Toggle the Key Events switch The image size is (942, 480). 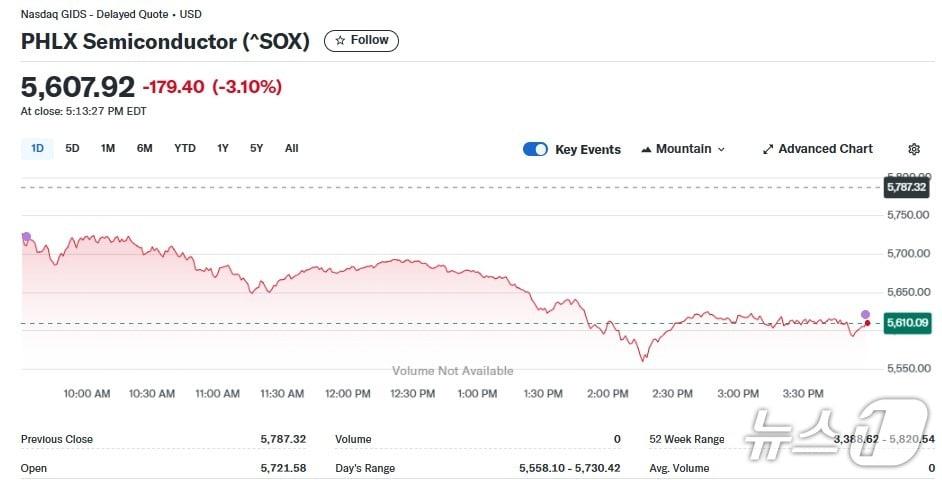(x=535, y=149)
